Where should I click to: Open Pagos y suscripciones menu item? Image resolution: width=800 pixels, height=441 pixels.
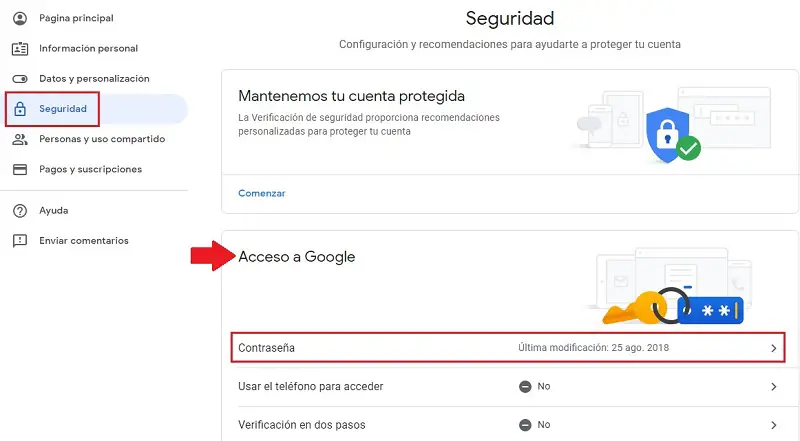click(90, 169)
